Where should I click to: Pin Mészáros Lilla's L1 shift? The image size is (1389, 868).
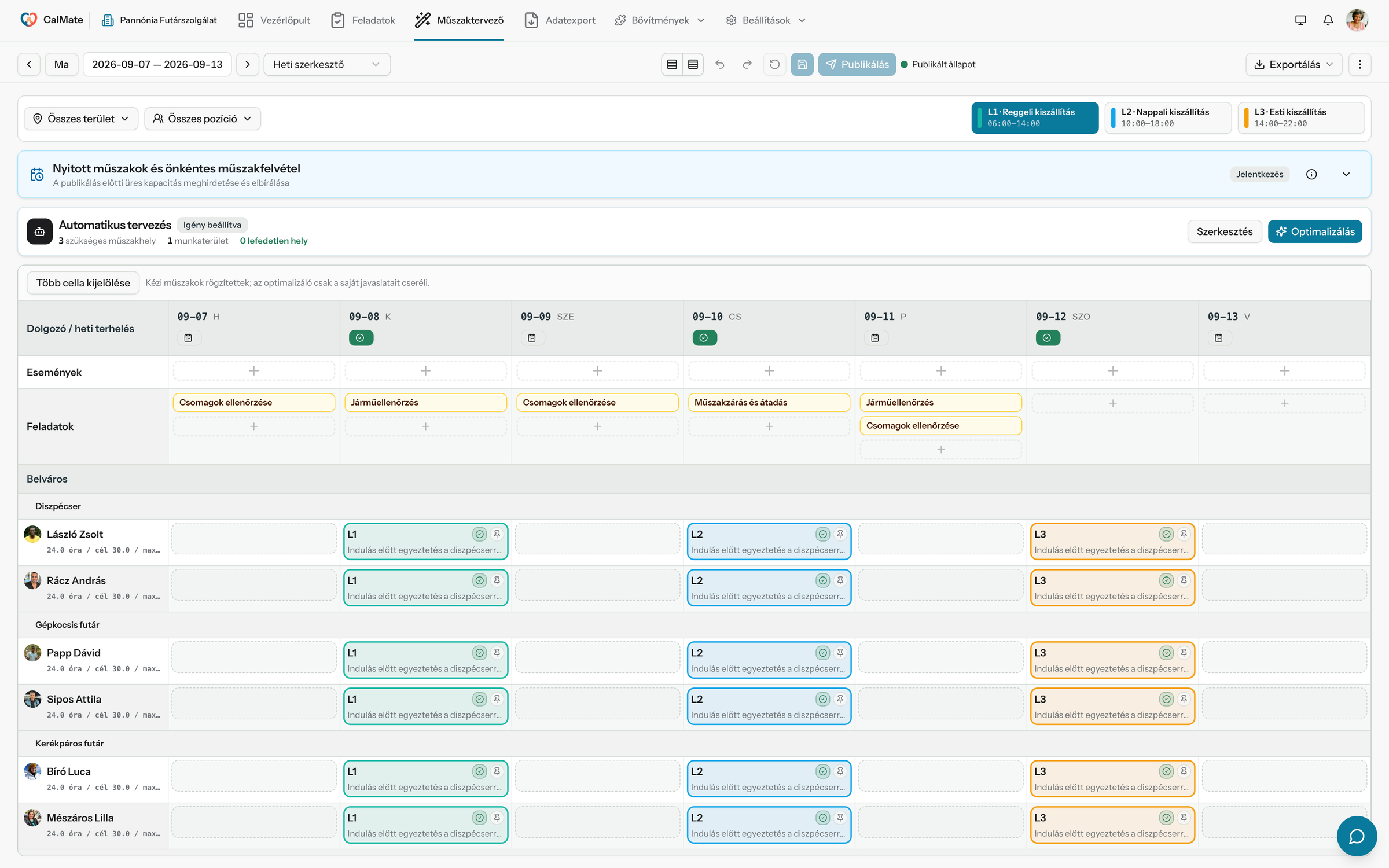[497, 818]
